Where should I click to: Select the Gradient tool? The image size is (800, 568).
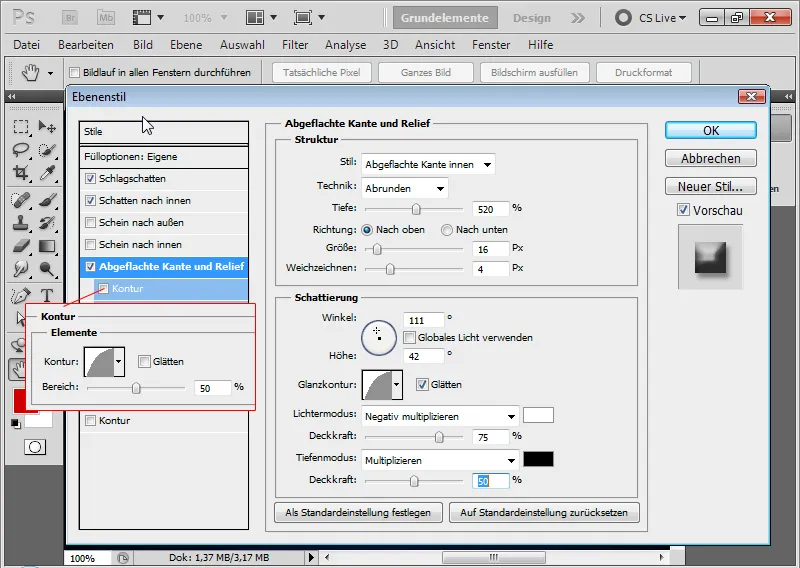point(47,246)
